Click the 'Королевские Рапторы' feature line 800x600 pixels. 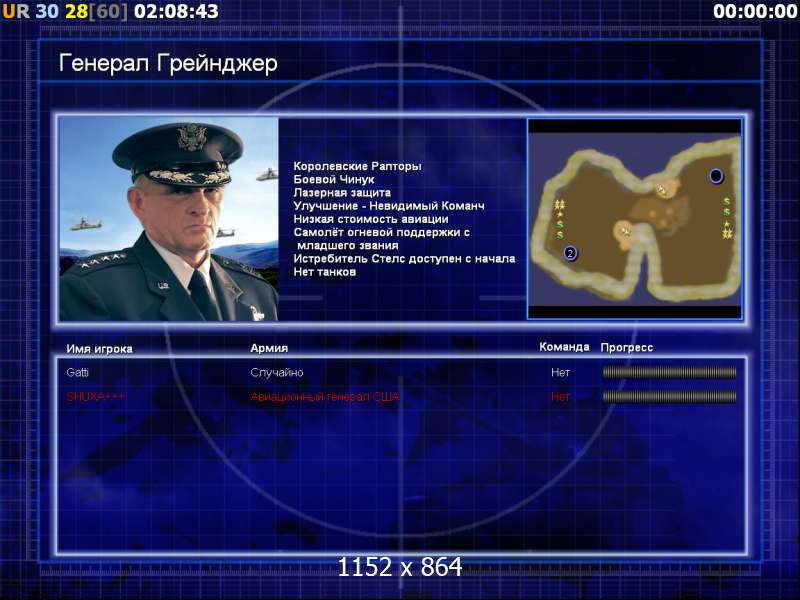(357, 166)
